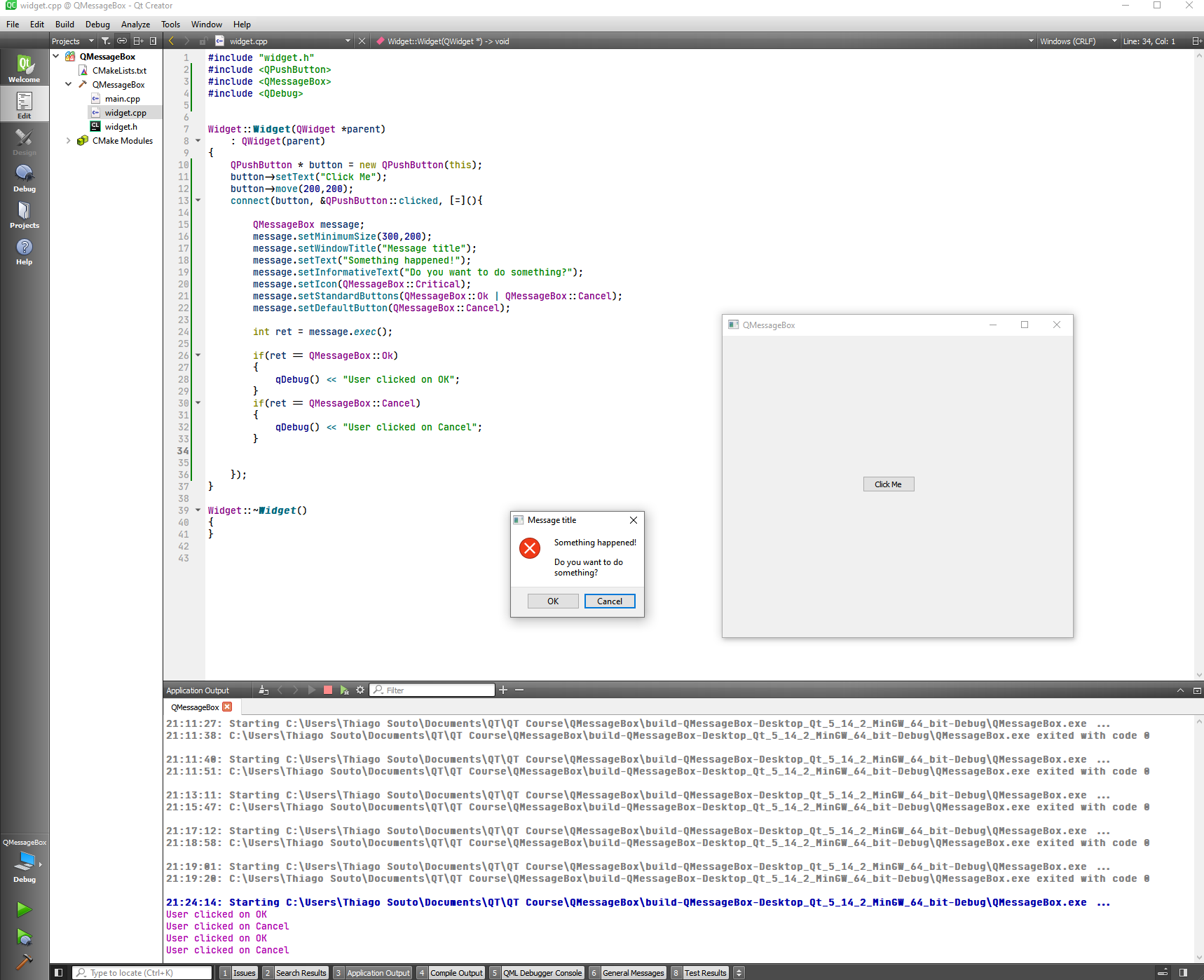Click the Type to locate field
This screenshot has width=1204, height=980.
(142, 972)
